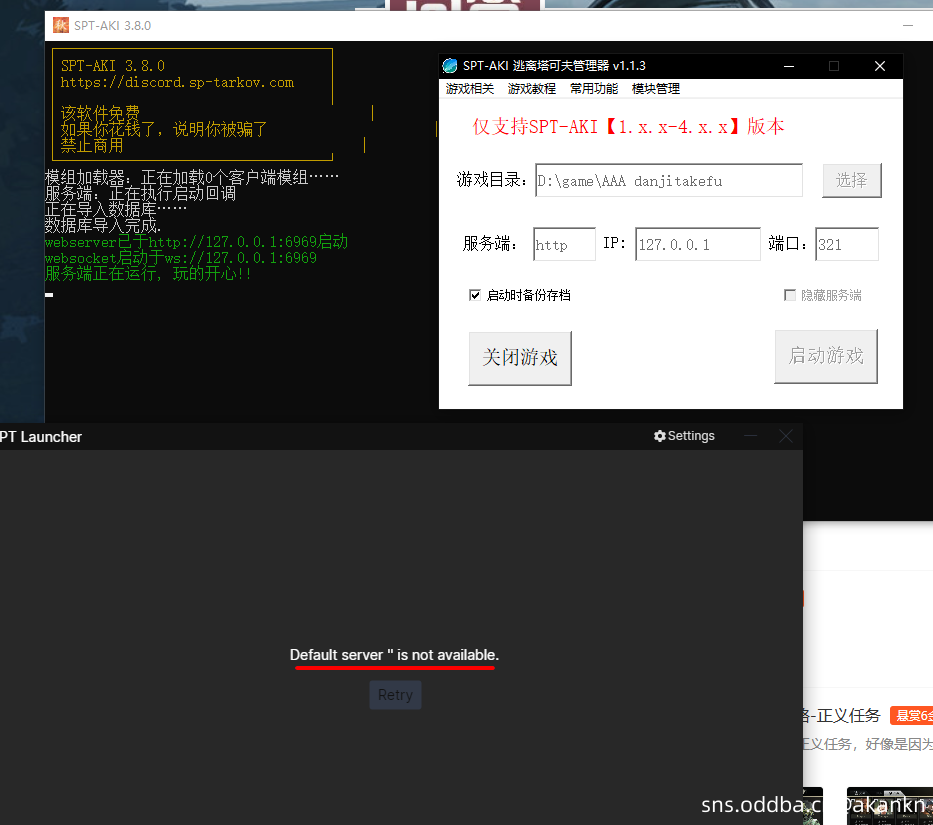The width and height of the screenshot is (933, 825).
Task: Click the globe icon in manager title bar
Action: click(448, 65)
